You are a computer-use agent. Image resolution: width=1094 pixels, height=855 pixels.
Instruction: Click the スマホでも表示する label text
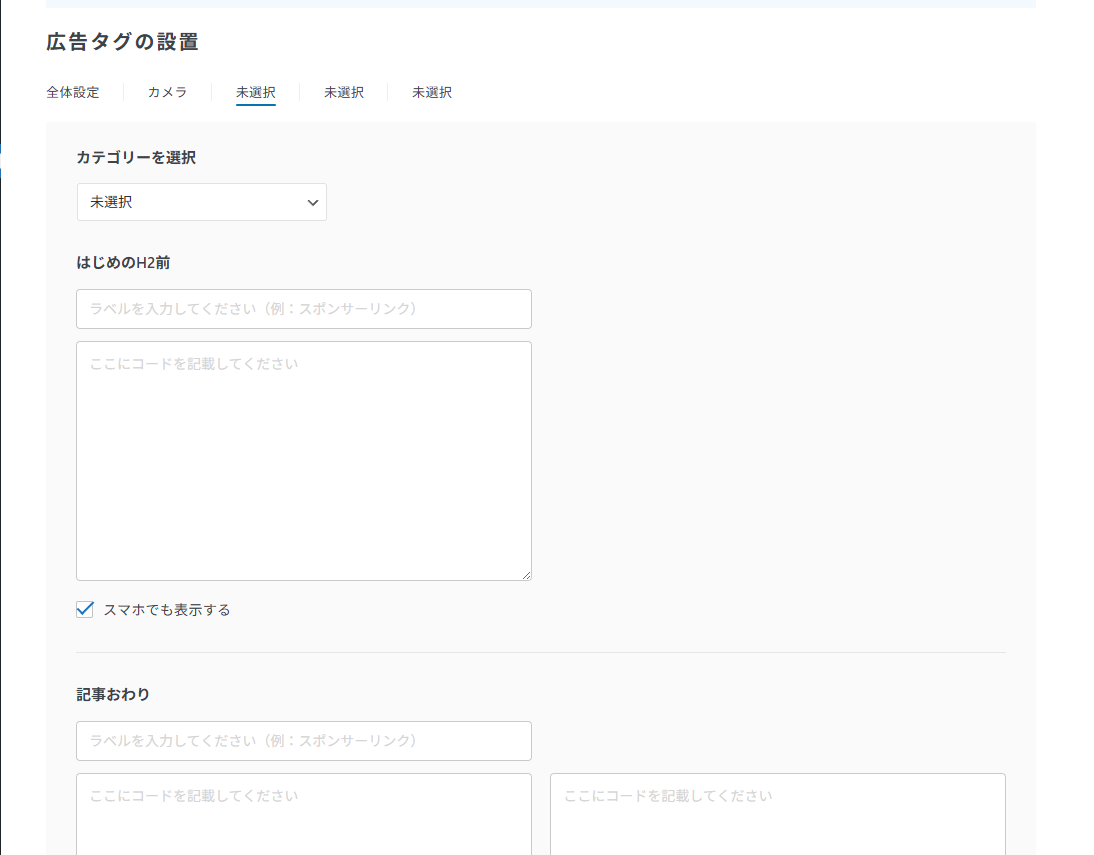pyautogui.click(x=167, y=610)
